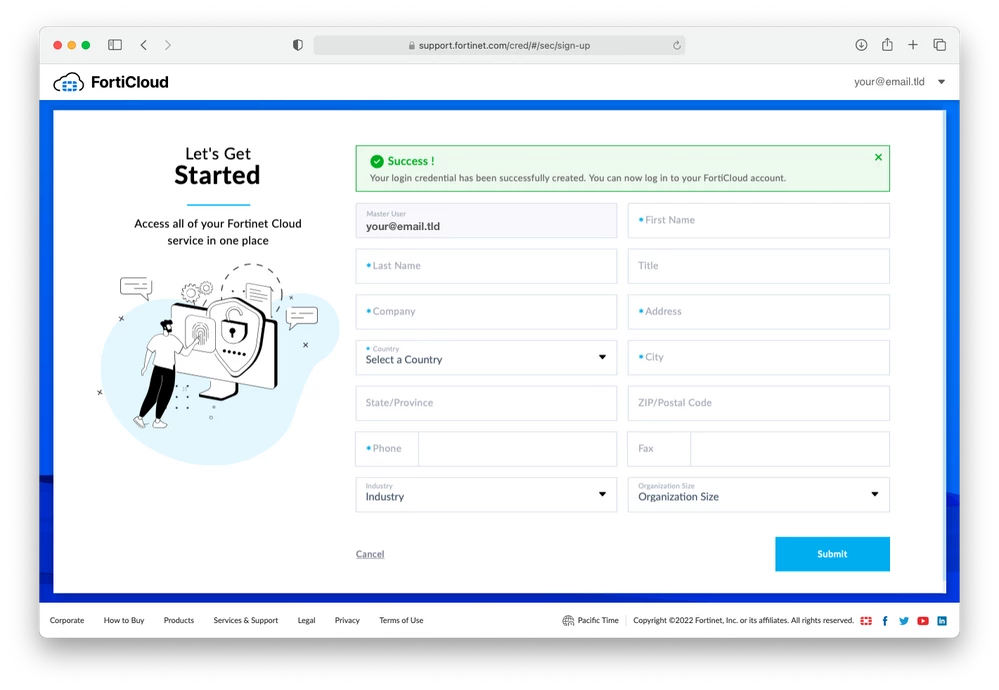
Task: Click the ZIP/Postal Code field
Action: tap(758, 403)
